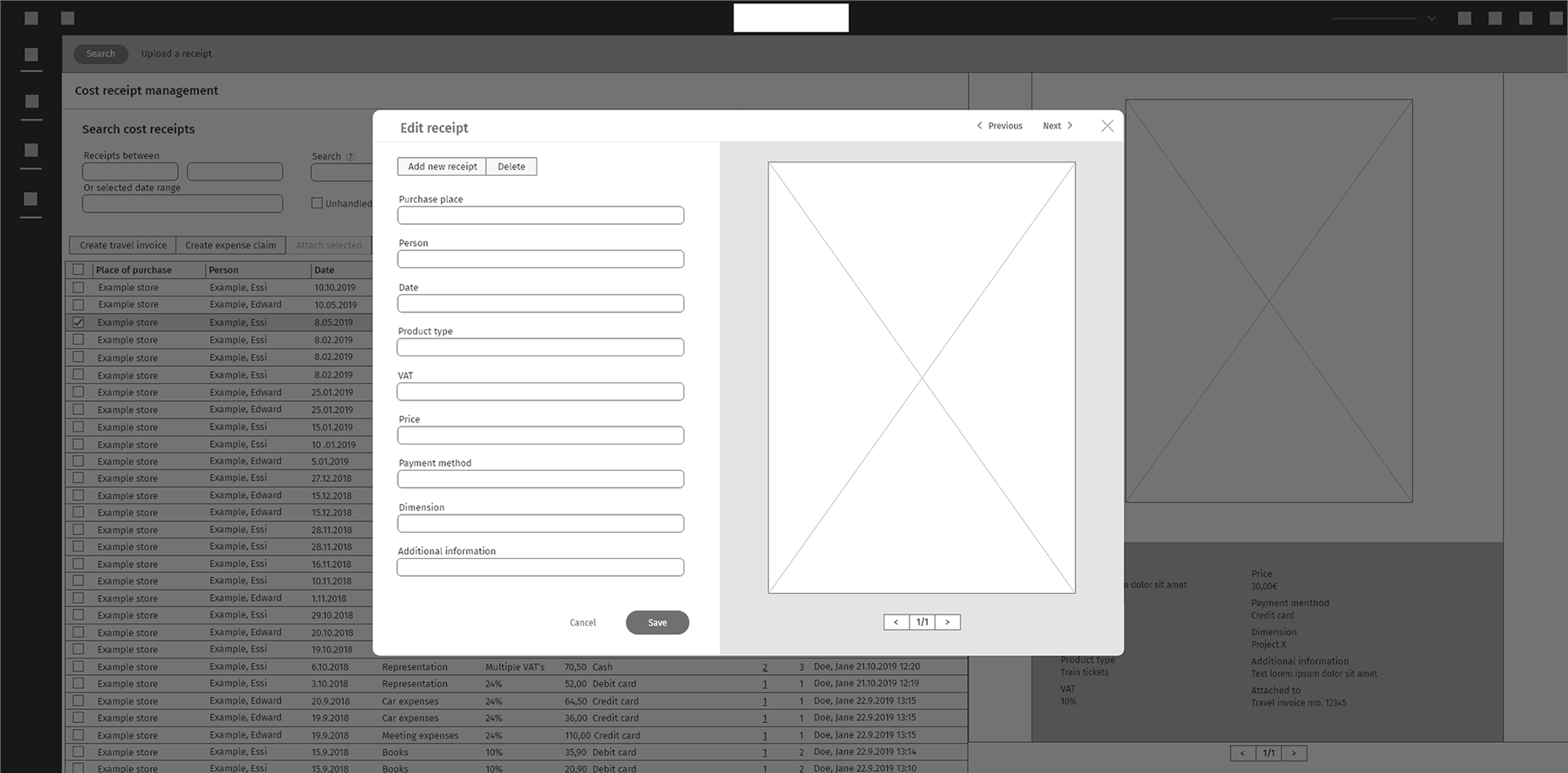Viewport: 1568px width, 773px height.
Task: Sort by Date column header
Action: coord(324,270)
